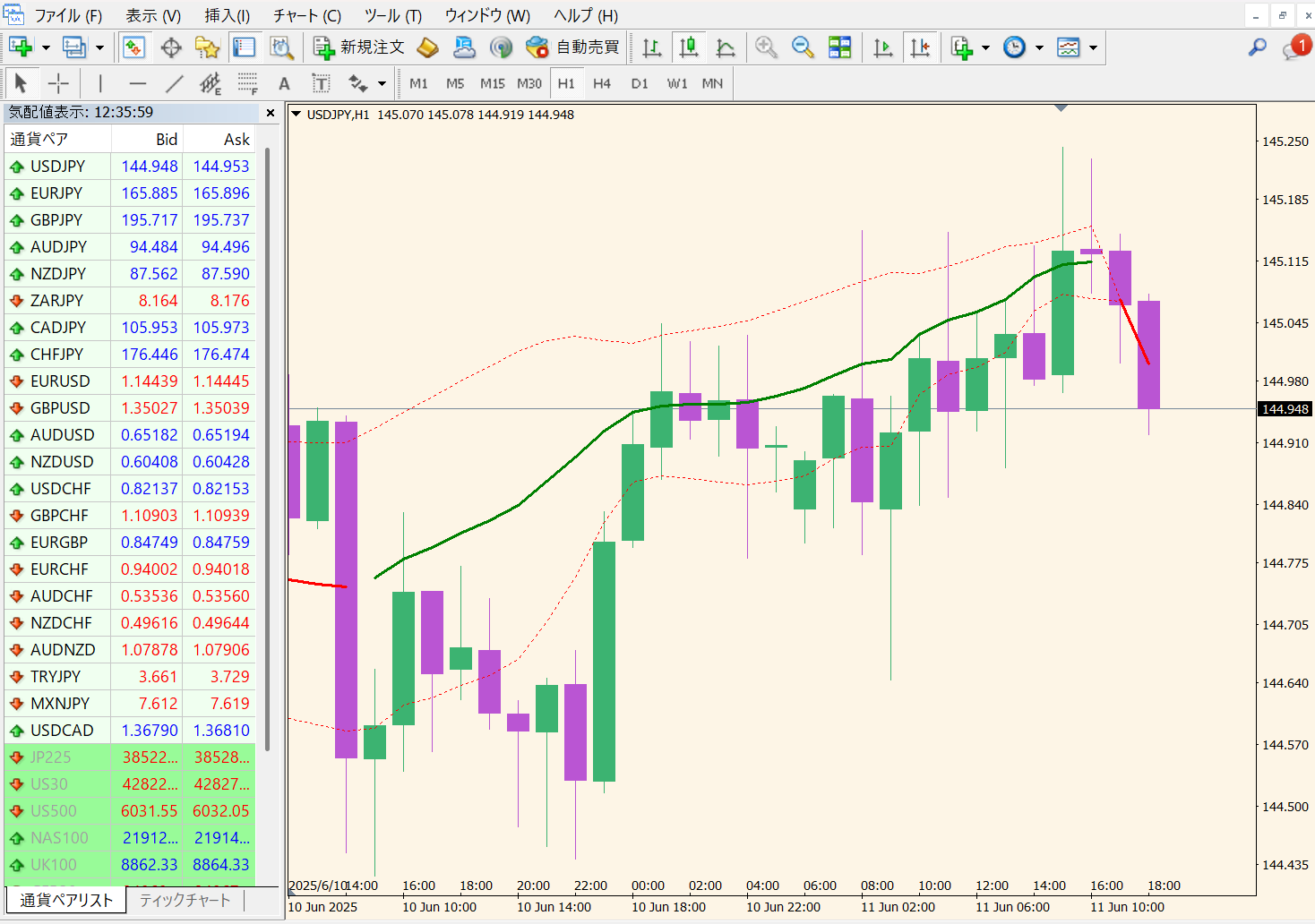Switch to M1 timeframe
Screen dimensions: 1315x924
pos(418,83)
